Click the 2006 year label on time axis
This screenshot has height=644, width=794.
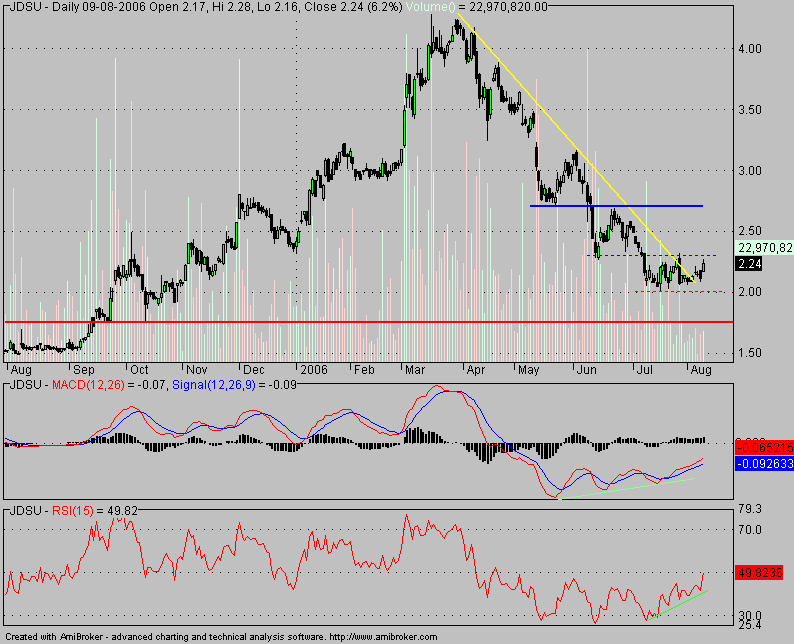point(313,370)
